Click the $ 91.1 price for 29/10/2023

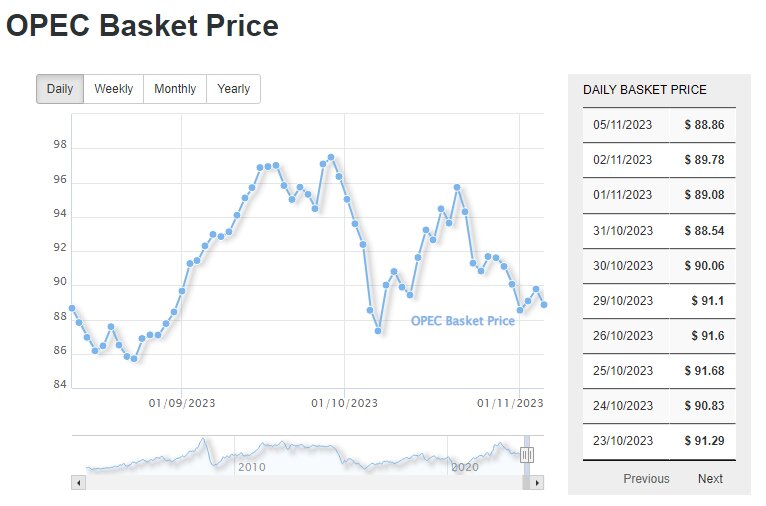tap(707, 300)
